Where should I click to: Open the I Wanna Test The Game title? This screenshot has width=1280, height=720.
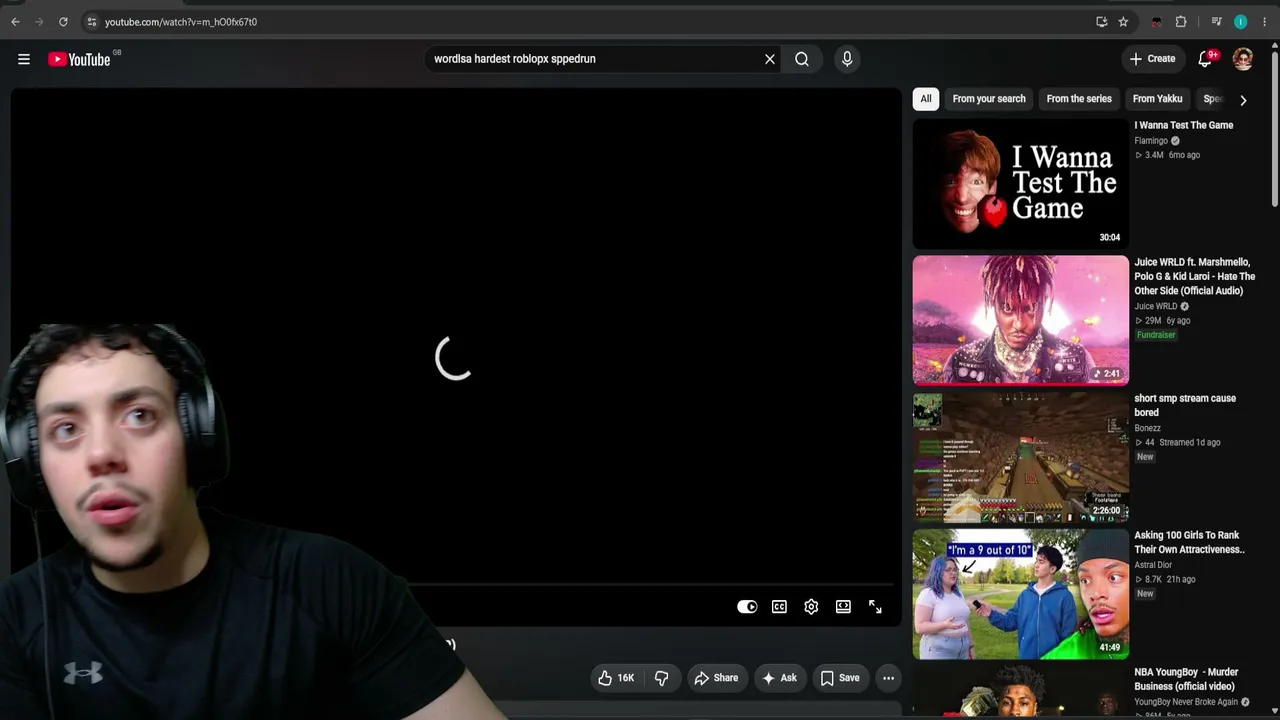tap(1184, 126)
